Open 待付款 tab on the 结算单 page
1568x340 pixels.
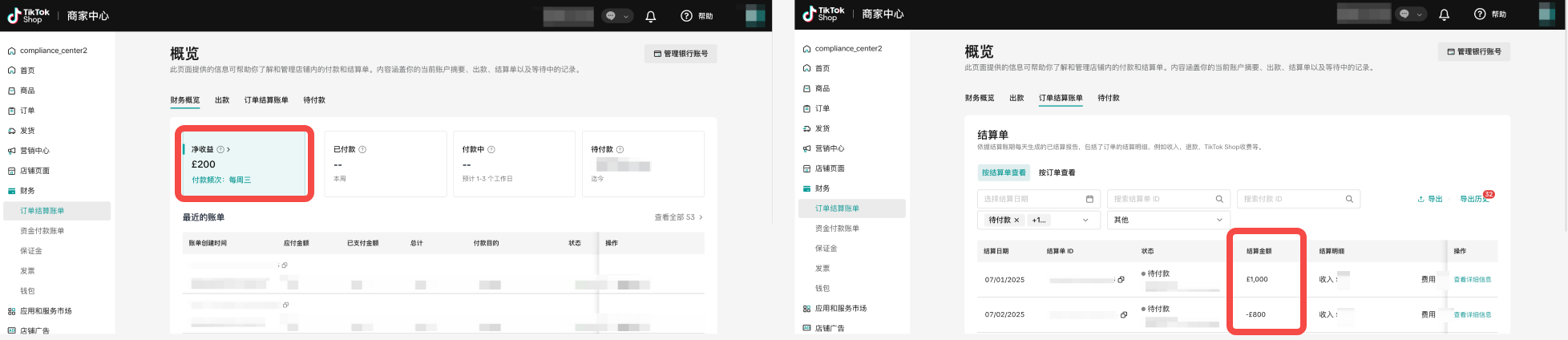(1109, 98)
